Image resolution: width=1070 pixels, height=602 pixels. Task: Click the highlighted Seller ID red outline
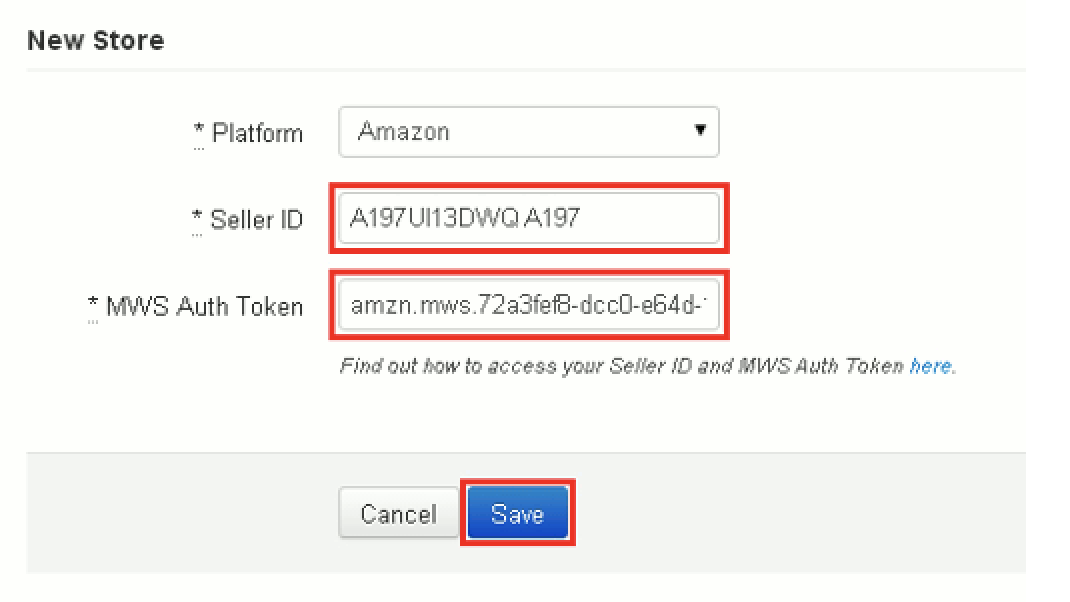[x=528, y=218]
